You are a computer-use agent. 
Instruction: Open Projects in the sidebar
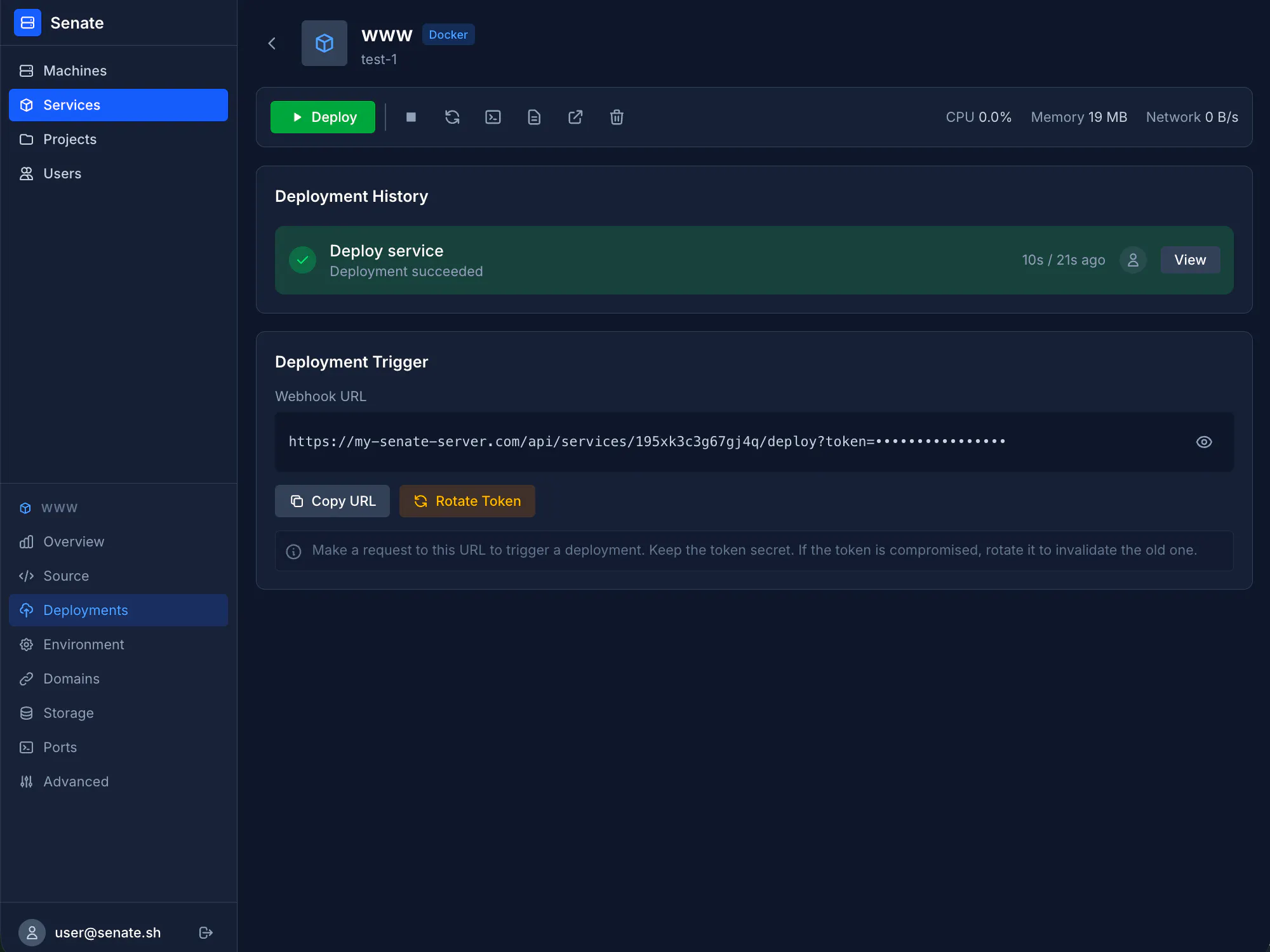118,139
